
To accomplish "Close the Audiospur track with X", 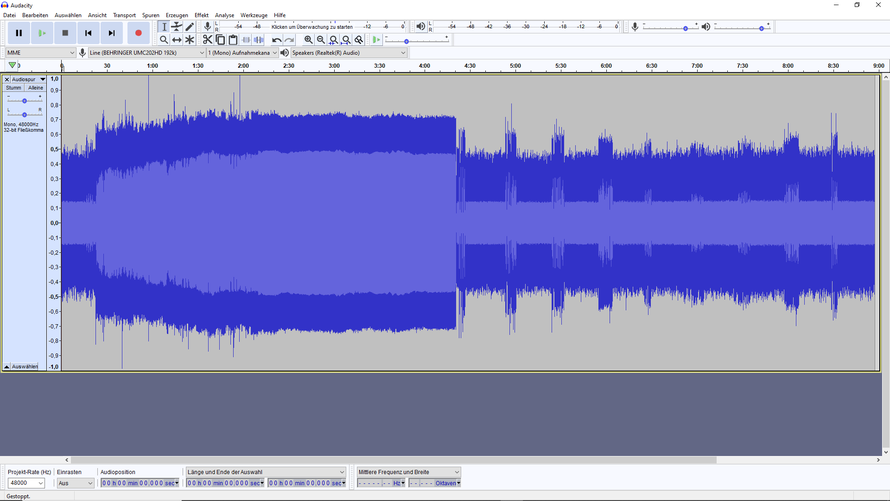I will pyautogui.click(x=7, y=79).
